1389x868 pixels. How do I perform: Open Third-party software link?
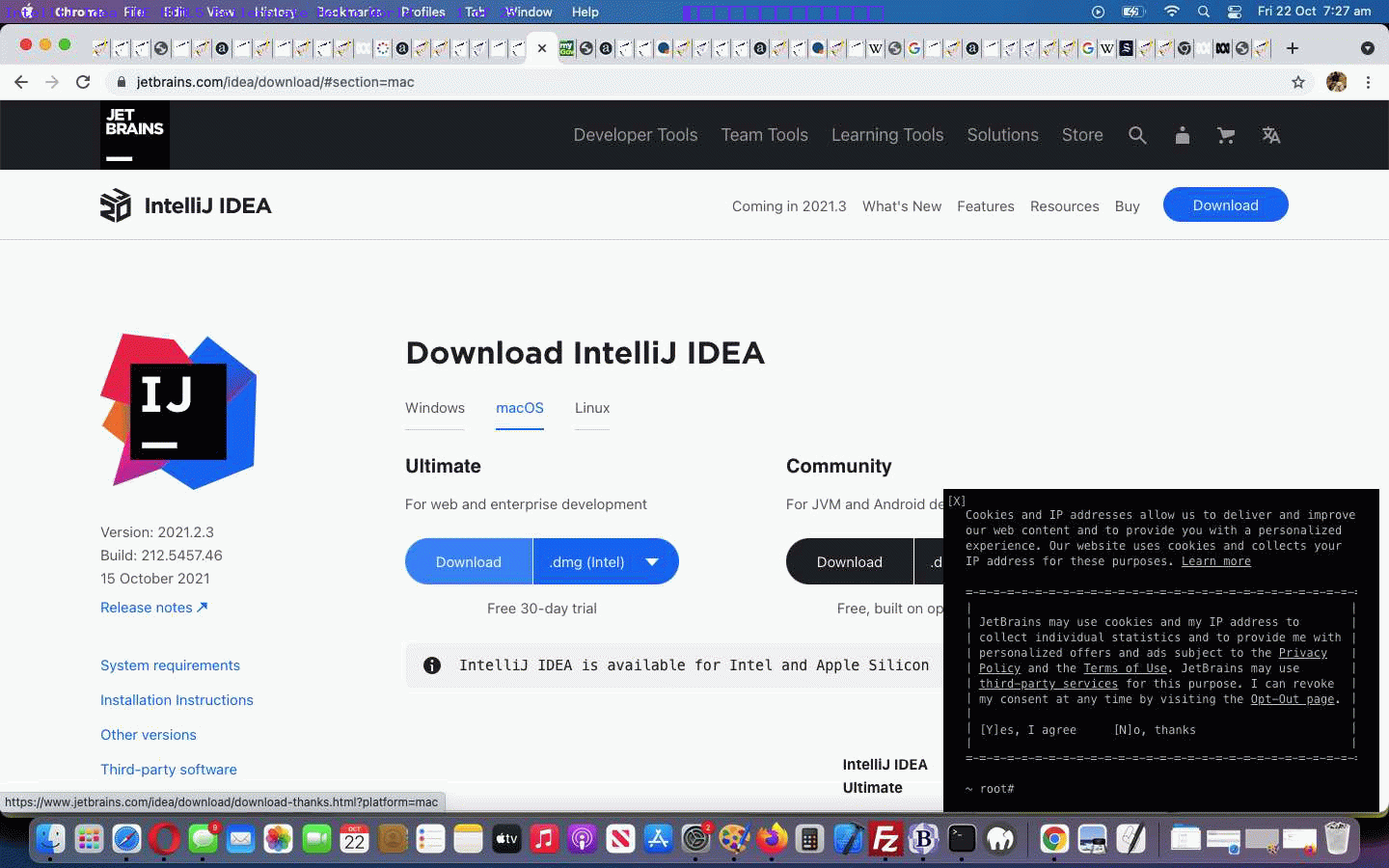click(169, 770)
